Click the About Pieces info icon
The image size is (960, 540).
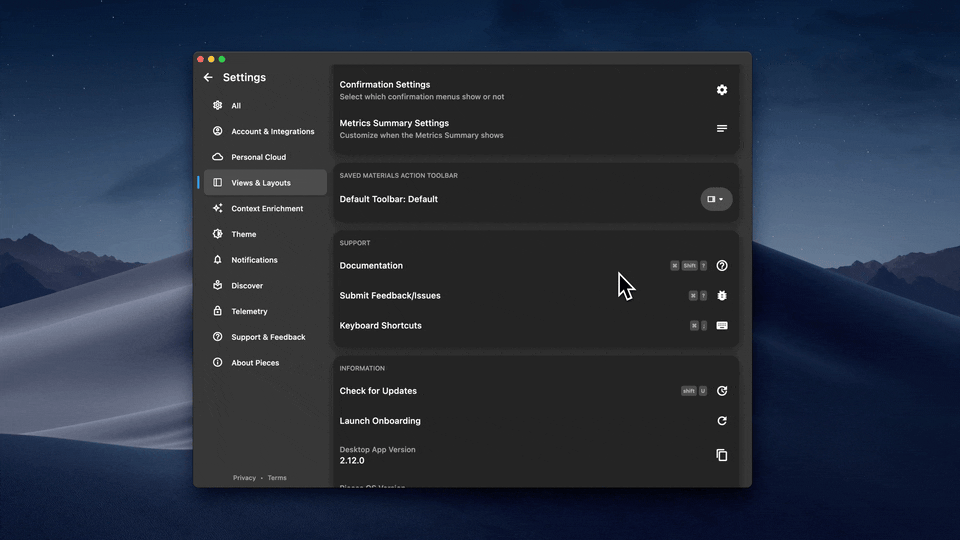click(217, 362)
